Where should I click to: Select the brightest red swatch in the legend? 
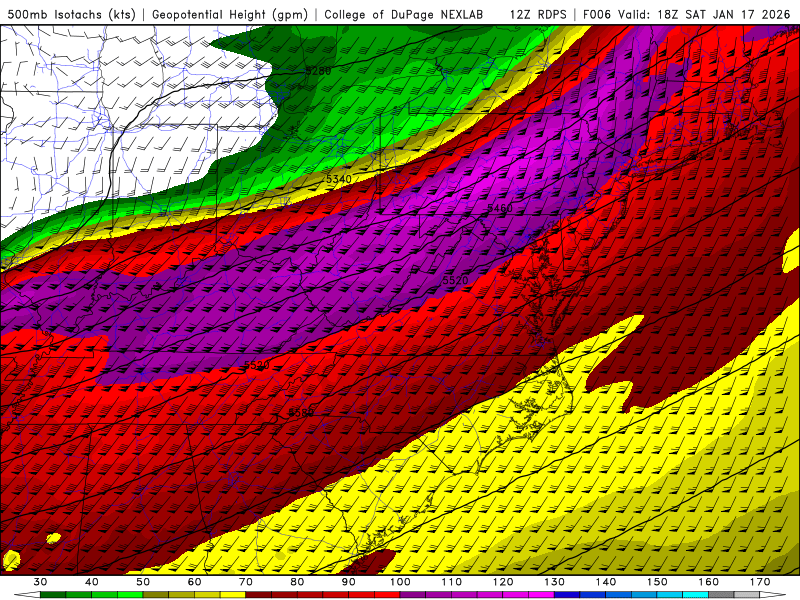tap(387, 595)
